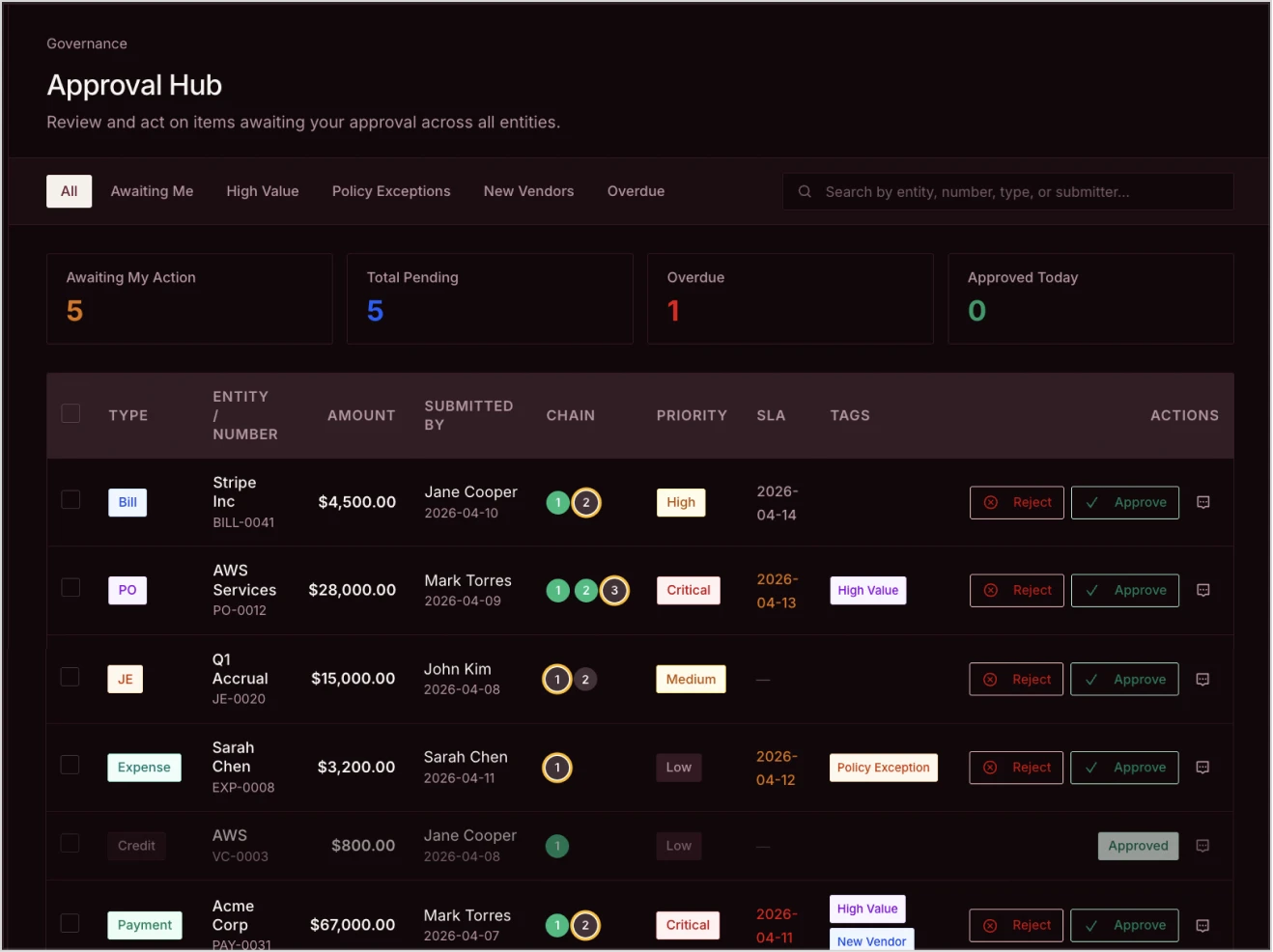The image size is (1273, 952).
Task: Click chain step 3 circle for AWS Services
Action: [614, 590]
